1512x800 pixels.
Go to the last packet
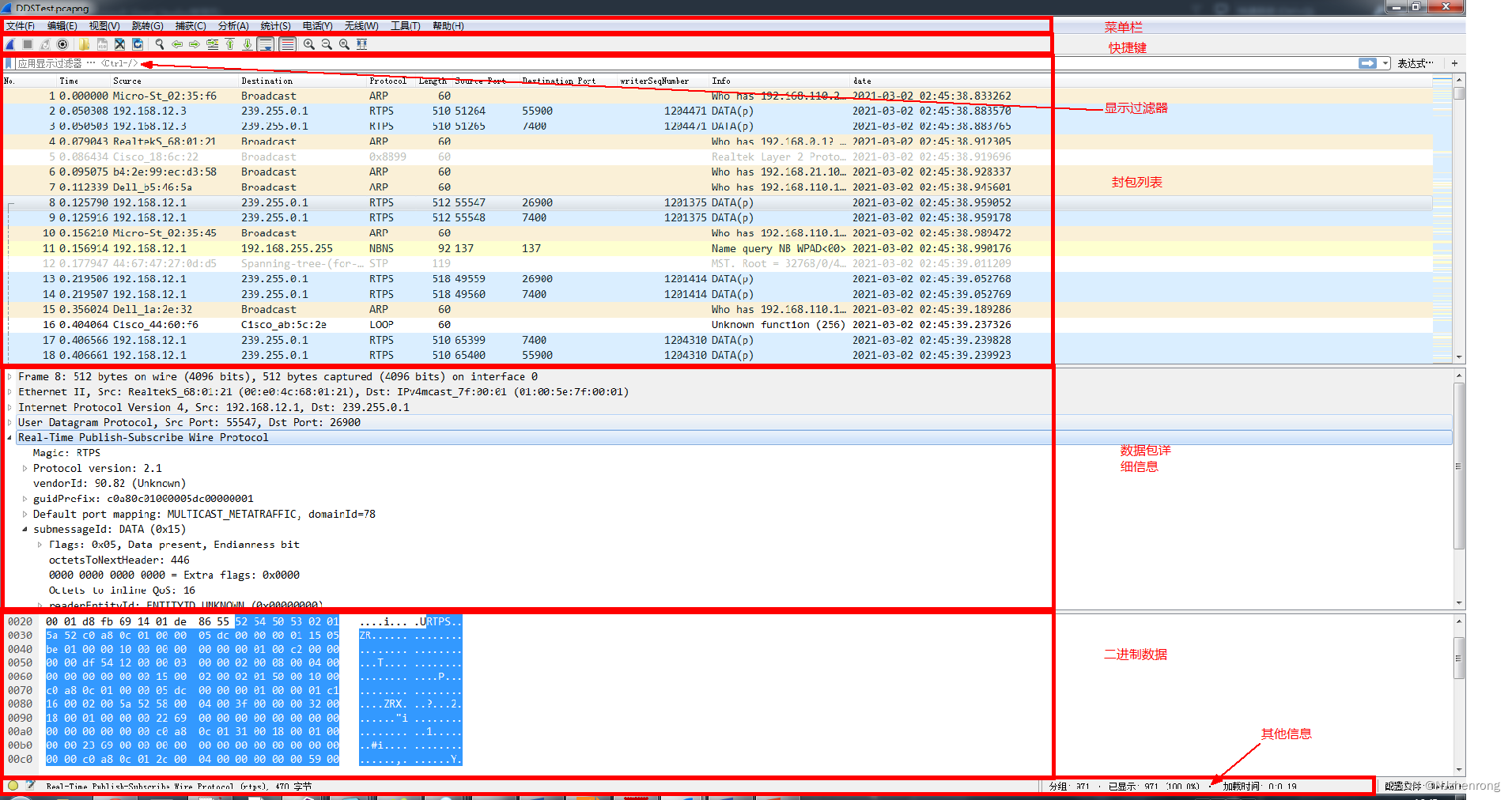point(248,44)
